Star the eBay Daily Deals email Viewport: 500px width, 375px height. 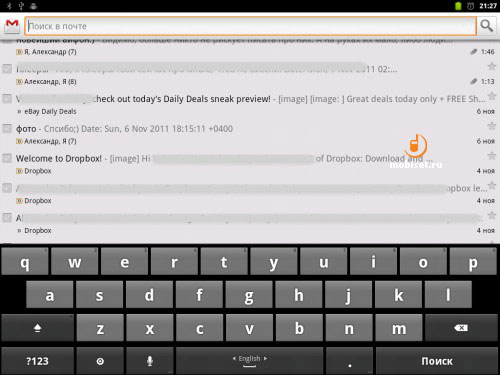(x=492, y=96)
